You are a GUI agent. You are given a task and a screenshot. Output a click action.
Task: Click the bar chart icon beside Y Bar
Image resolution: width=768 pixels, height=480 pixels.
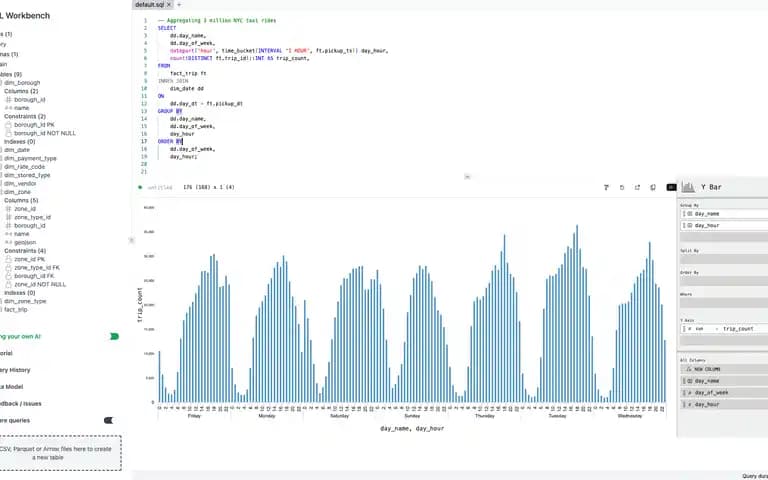click(x=688, y=187)
